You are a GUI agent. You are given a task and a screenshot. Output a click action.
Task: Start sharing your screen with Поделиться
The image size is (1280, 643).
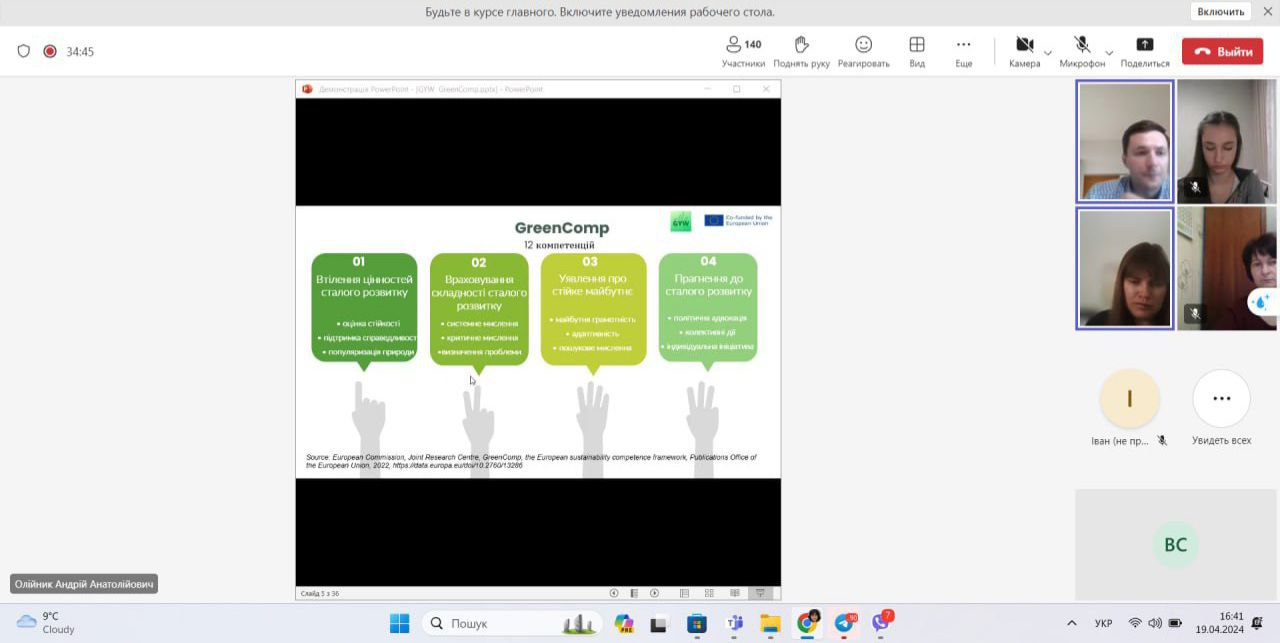1145,52
